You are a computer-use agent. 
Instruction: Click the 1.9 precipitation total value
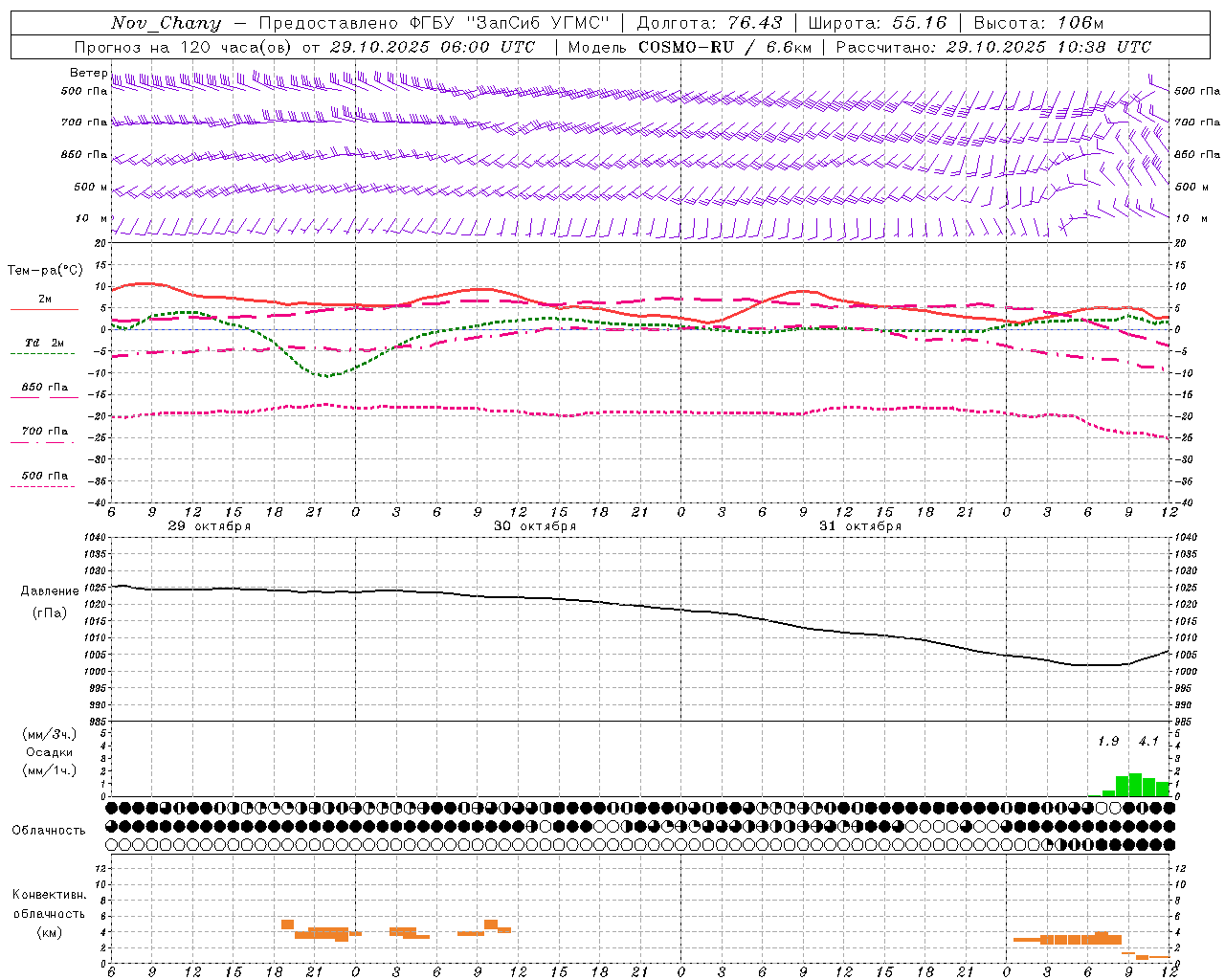point(1108,742)
